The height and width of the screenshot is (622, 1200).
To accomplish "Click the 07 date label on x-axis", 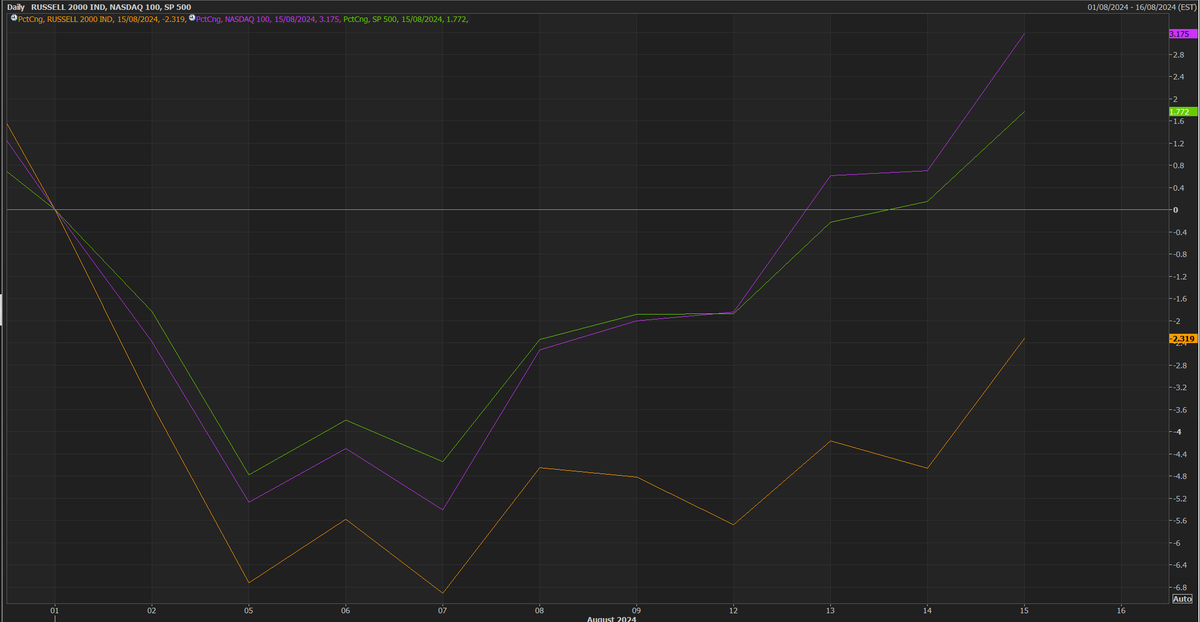I will coord(442,609).
